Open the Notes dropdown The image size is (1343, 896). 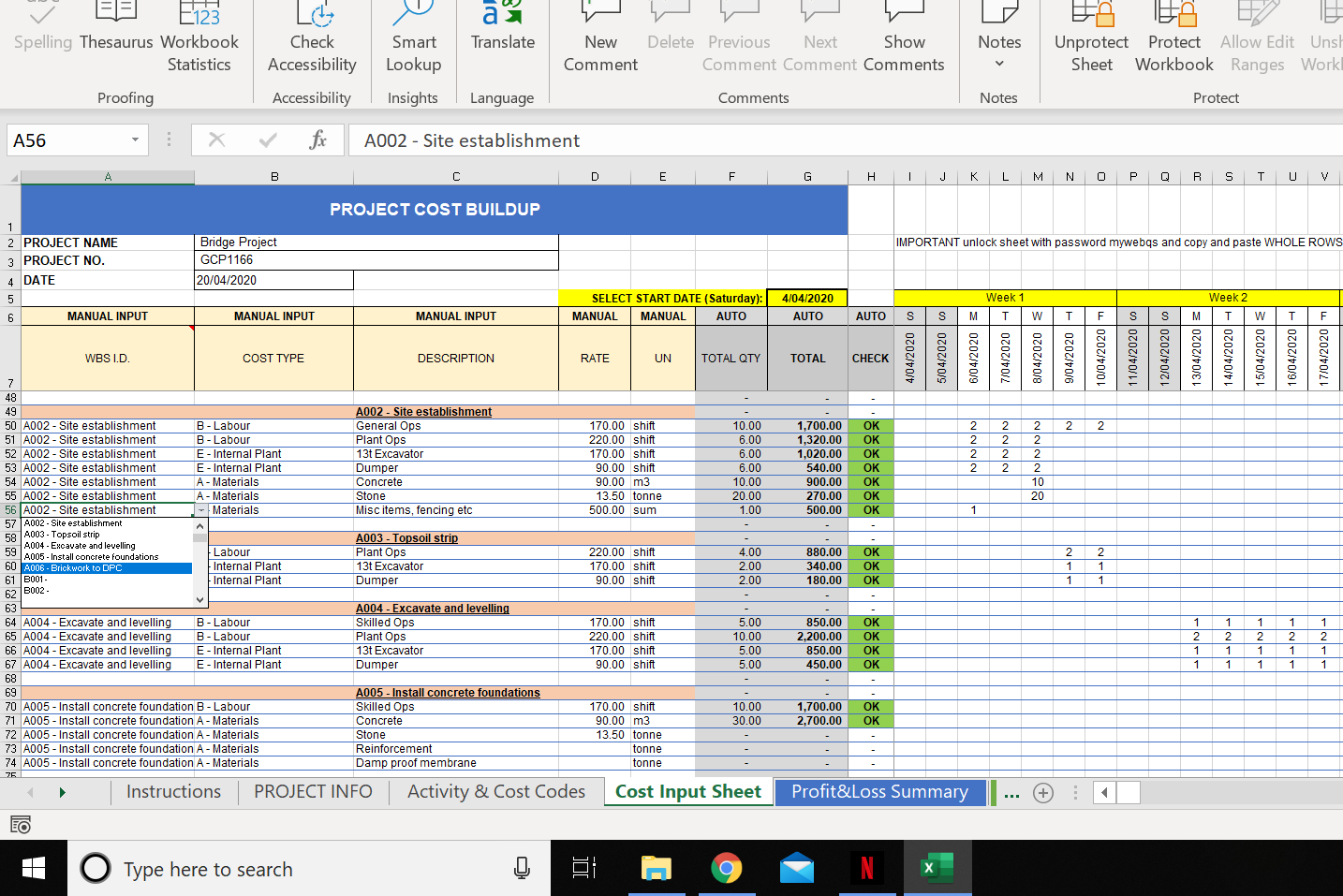point(999,64)
